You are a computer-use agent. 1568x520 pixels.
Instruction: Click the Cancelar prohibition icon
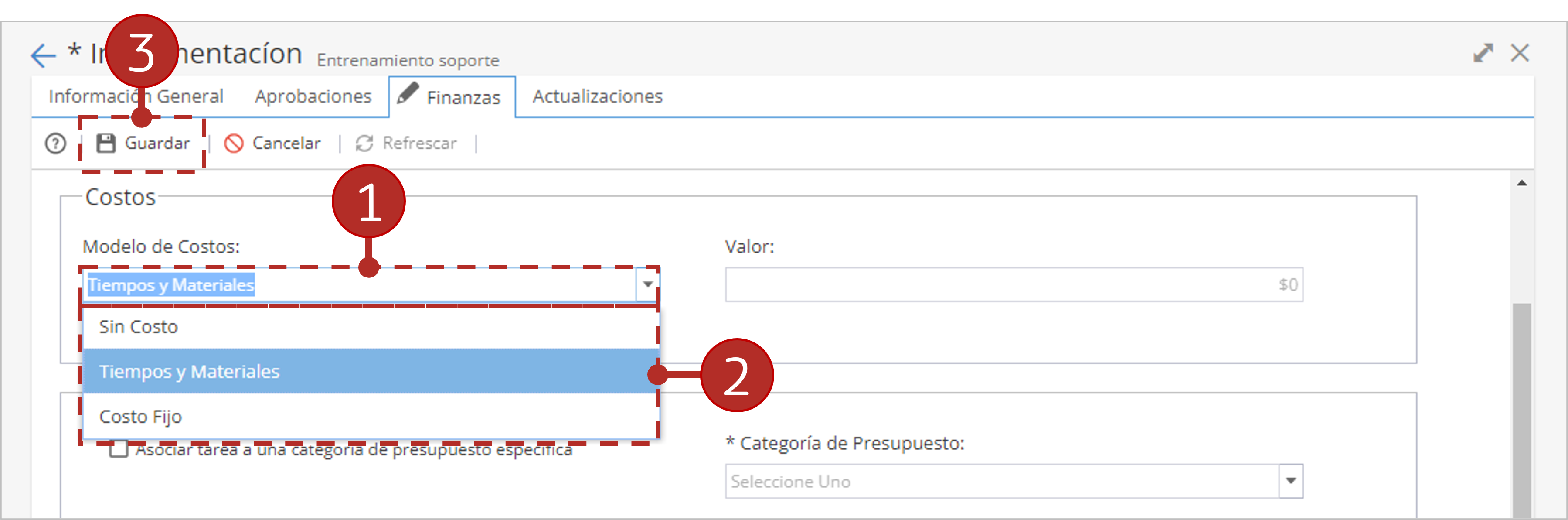click(234, 144)
